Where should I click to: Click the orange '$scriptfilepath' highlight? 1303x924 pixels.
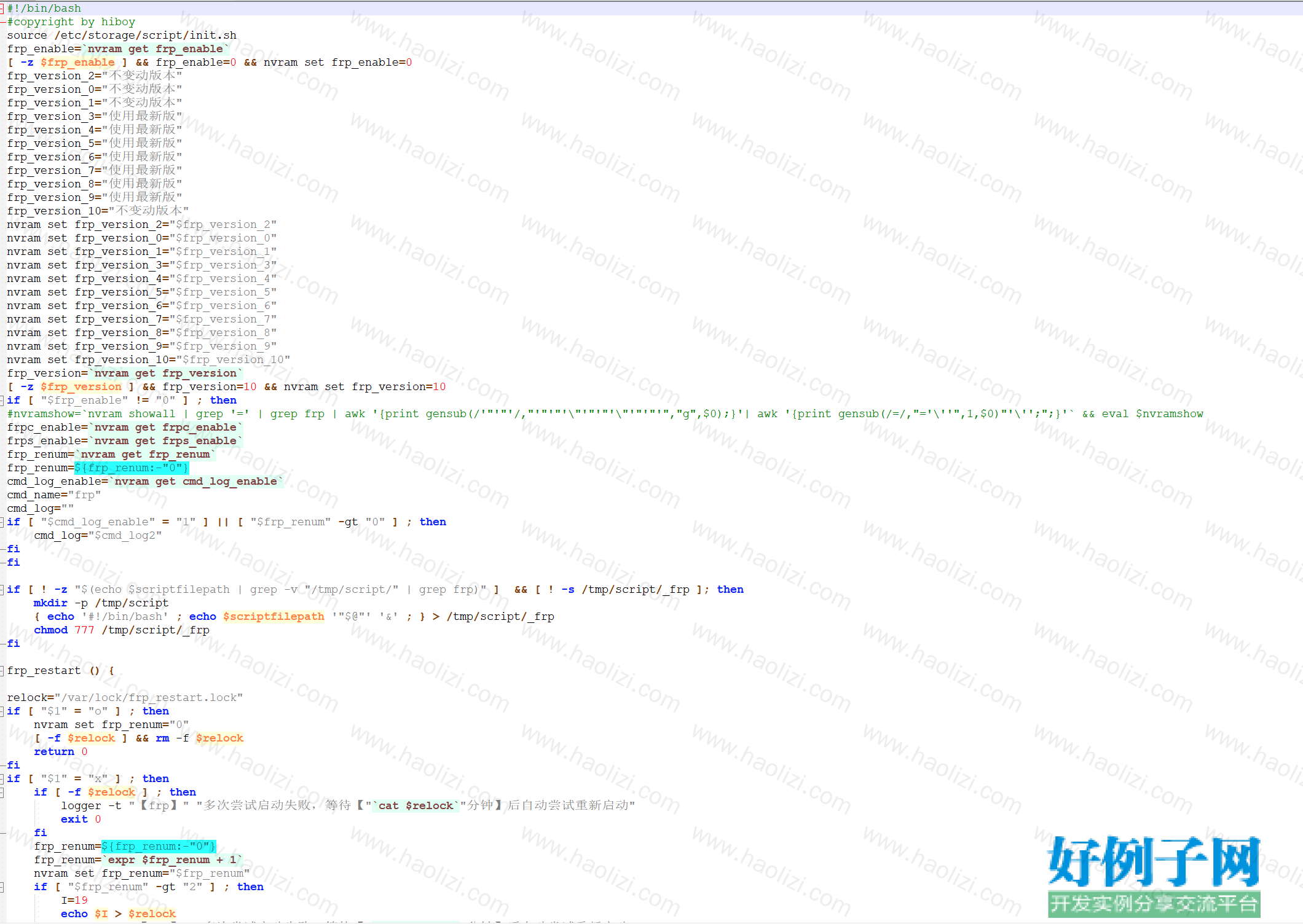coord(274,616)
